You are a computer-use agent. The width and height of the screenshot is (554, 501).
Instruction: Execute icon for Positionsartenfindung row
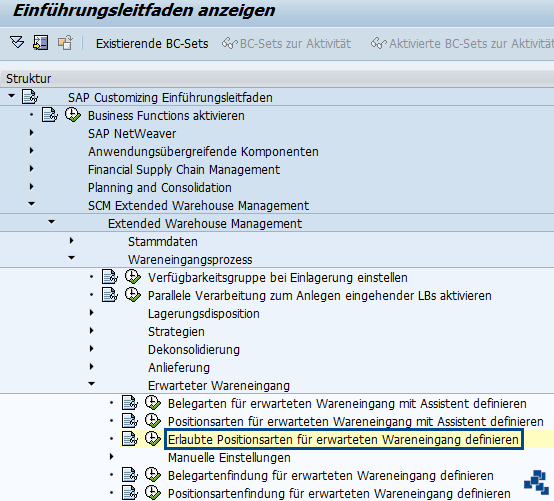point(153,493)
